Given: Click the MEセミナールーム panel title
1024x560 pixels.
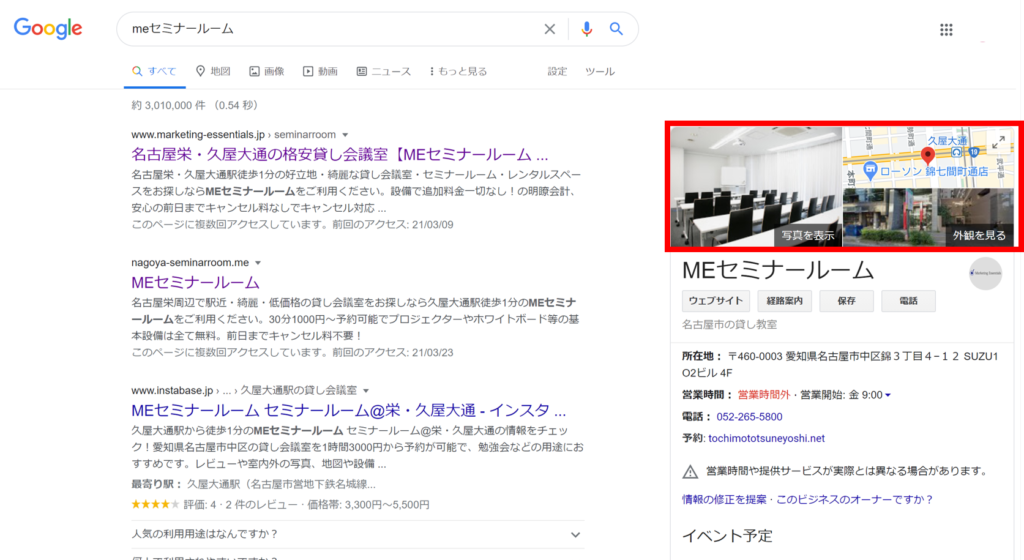Looking at the screenshot, I should coord(777,270).
